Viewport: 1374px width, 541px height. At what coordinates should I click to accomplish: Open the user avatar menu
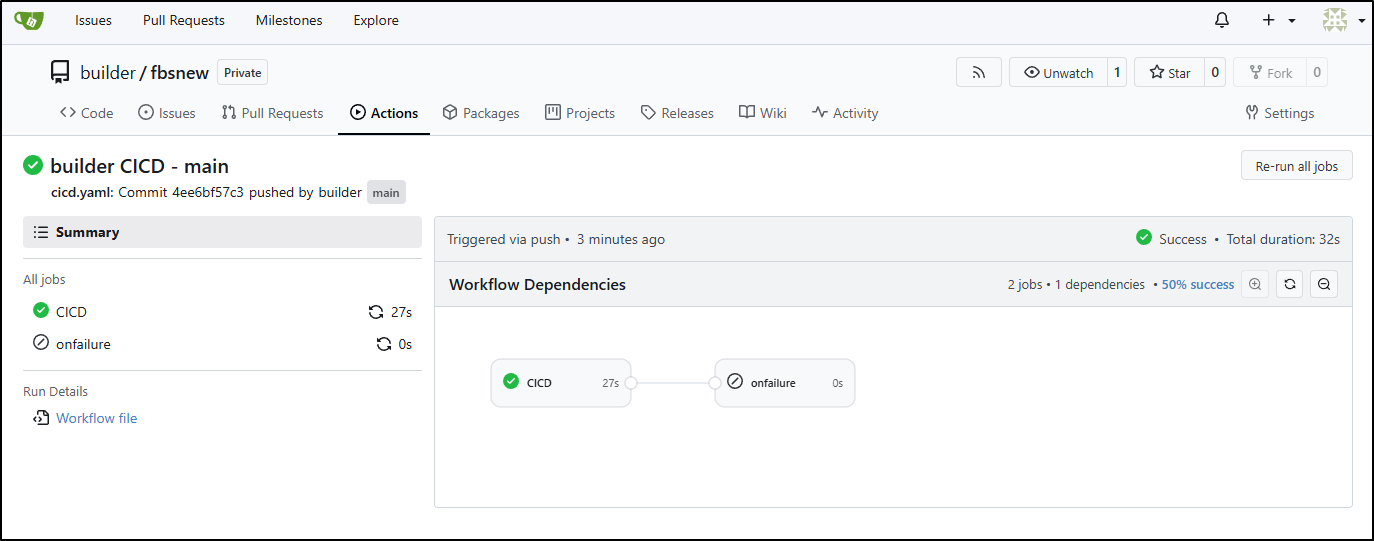coord(1343,20)
